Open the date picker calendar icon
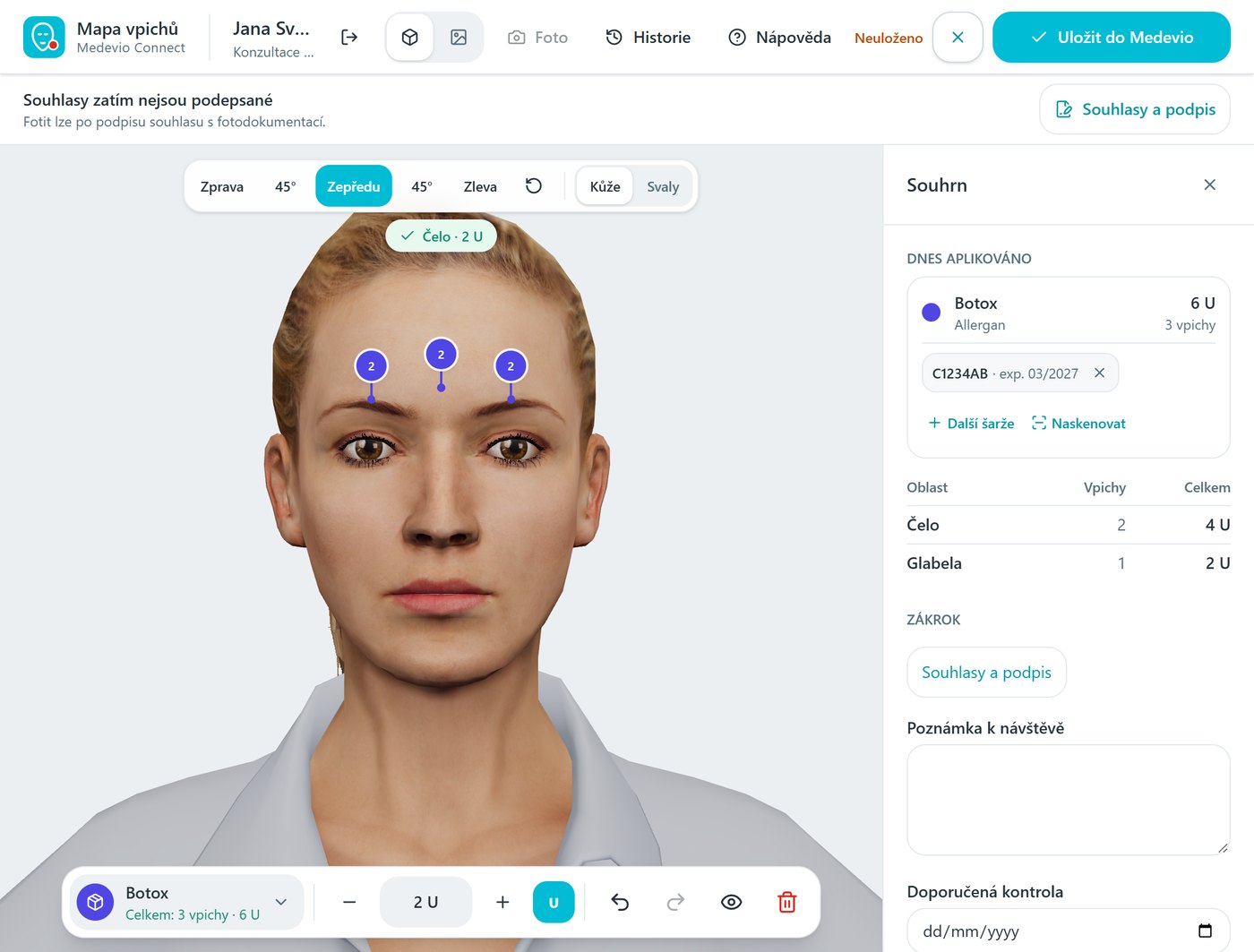The width and height of the screenshot is (1254, 952). [x=1206, y=931]
